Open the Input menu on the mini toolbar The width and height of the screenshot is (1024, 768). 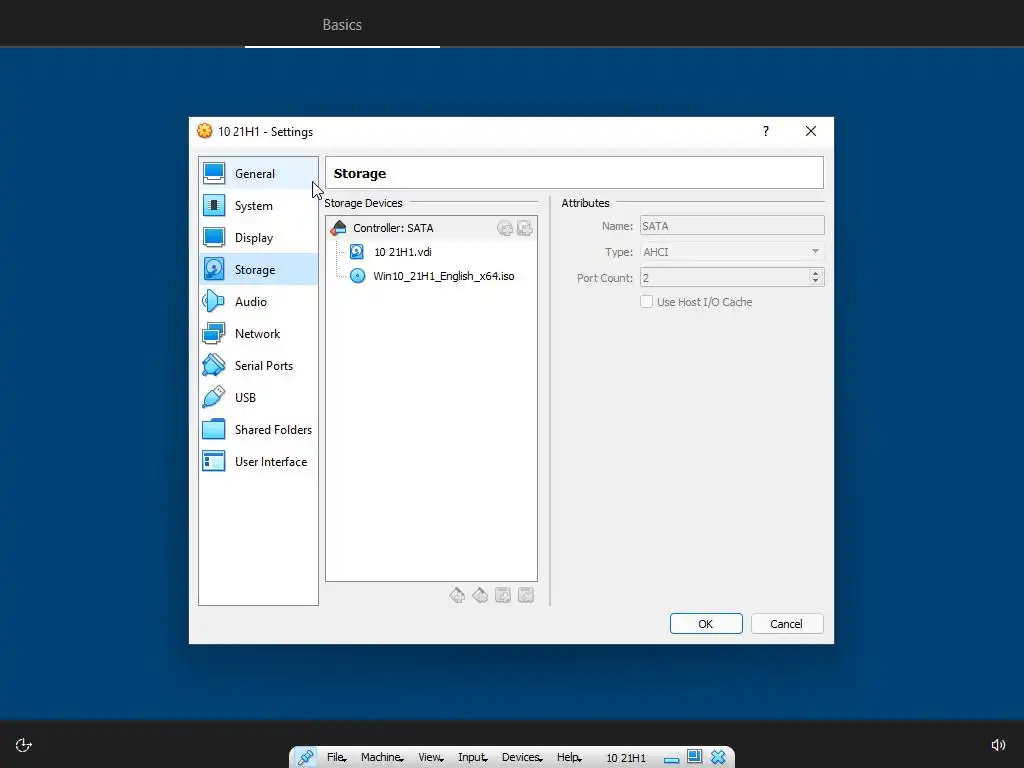473,758
